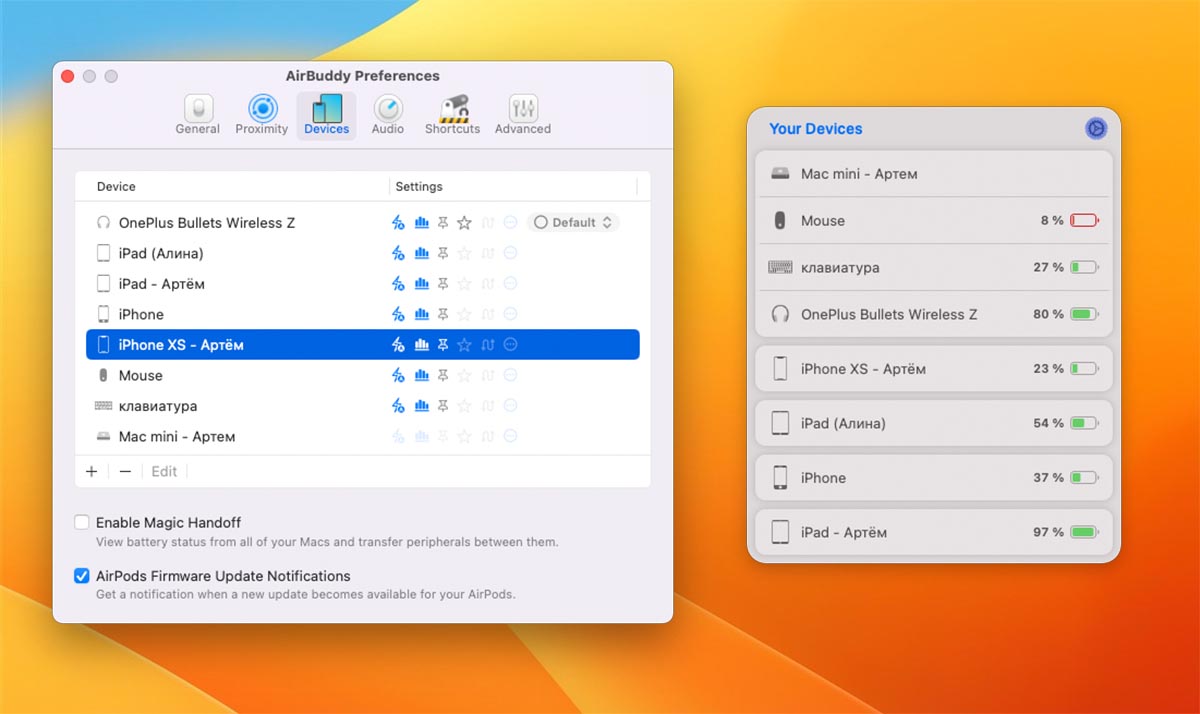Click the plus button to add a device
1200x714 pixels.
(92, 471)
